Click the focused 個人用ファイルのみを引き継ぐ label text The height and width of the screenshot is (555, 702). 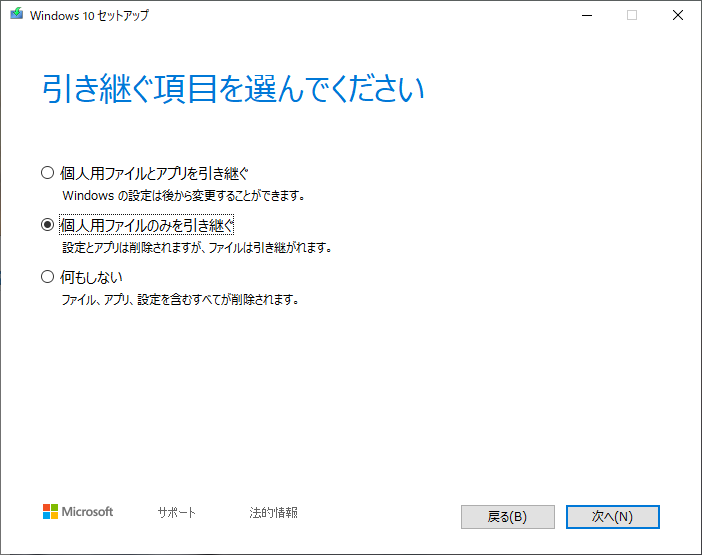147,224
